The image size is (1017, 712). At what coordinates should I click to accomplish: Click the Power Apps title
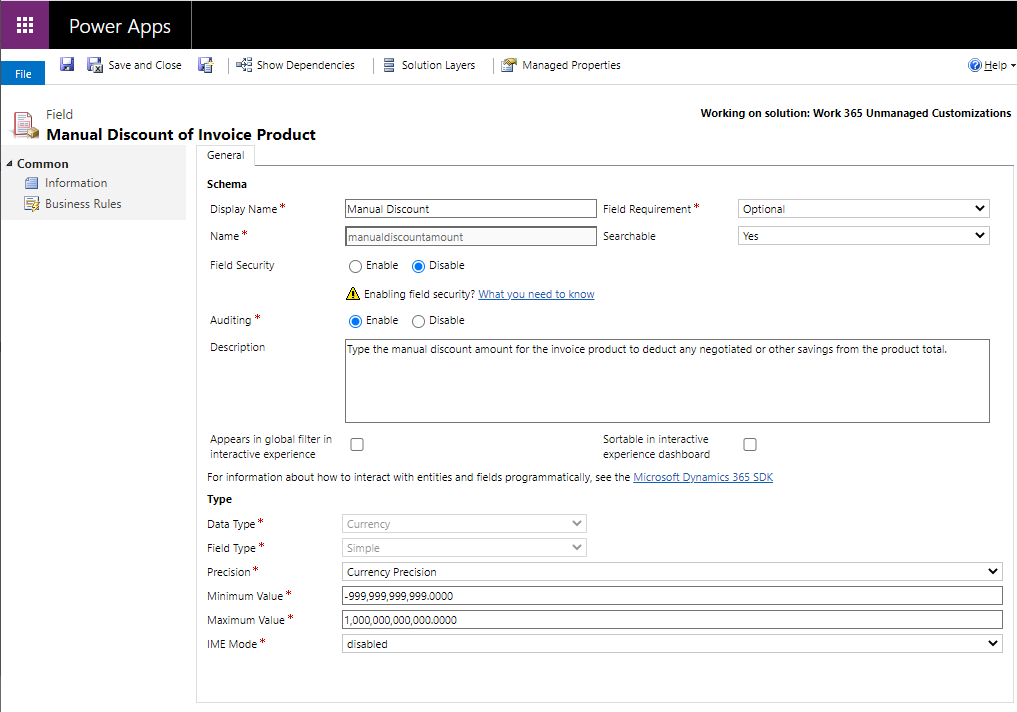pyautogui.click(x=120, y=26)
